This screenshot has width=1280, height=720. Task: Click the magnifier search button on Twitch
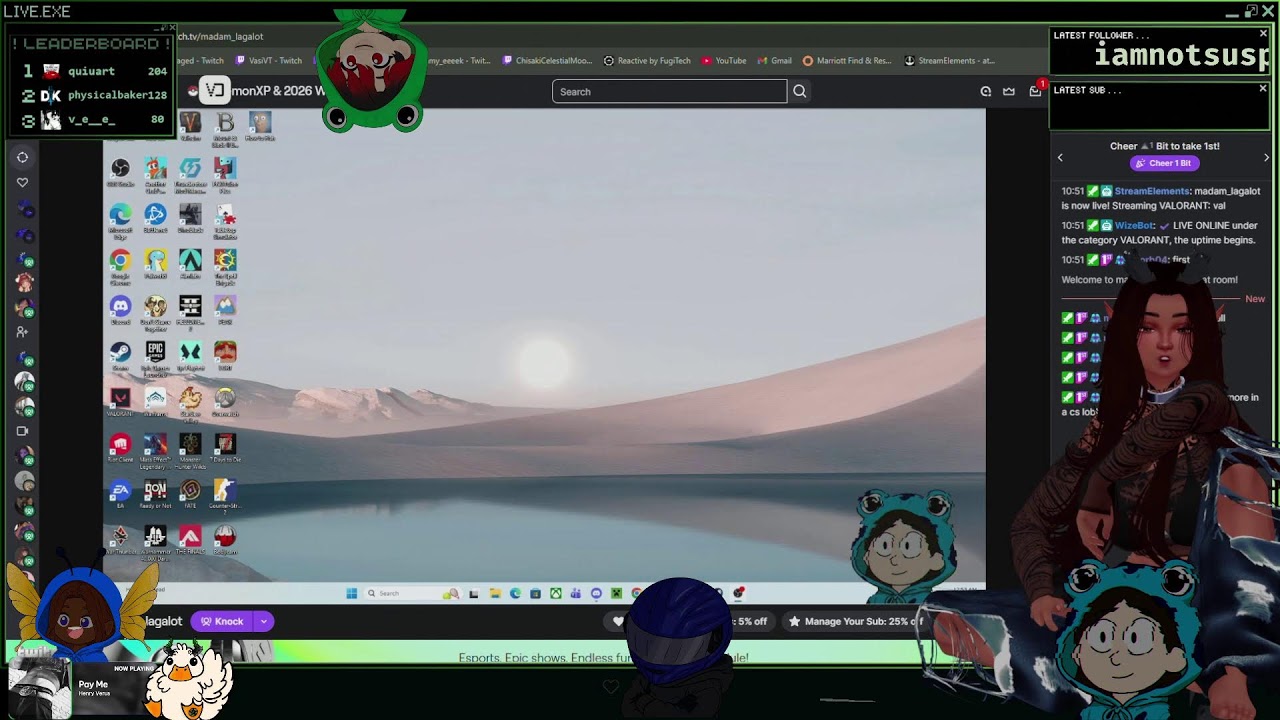point(799,91)
